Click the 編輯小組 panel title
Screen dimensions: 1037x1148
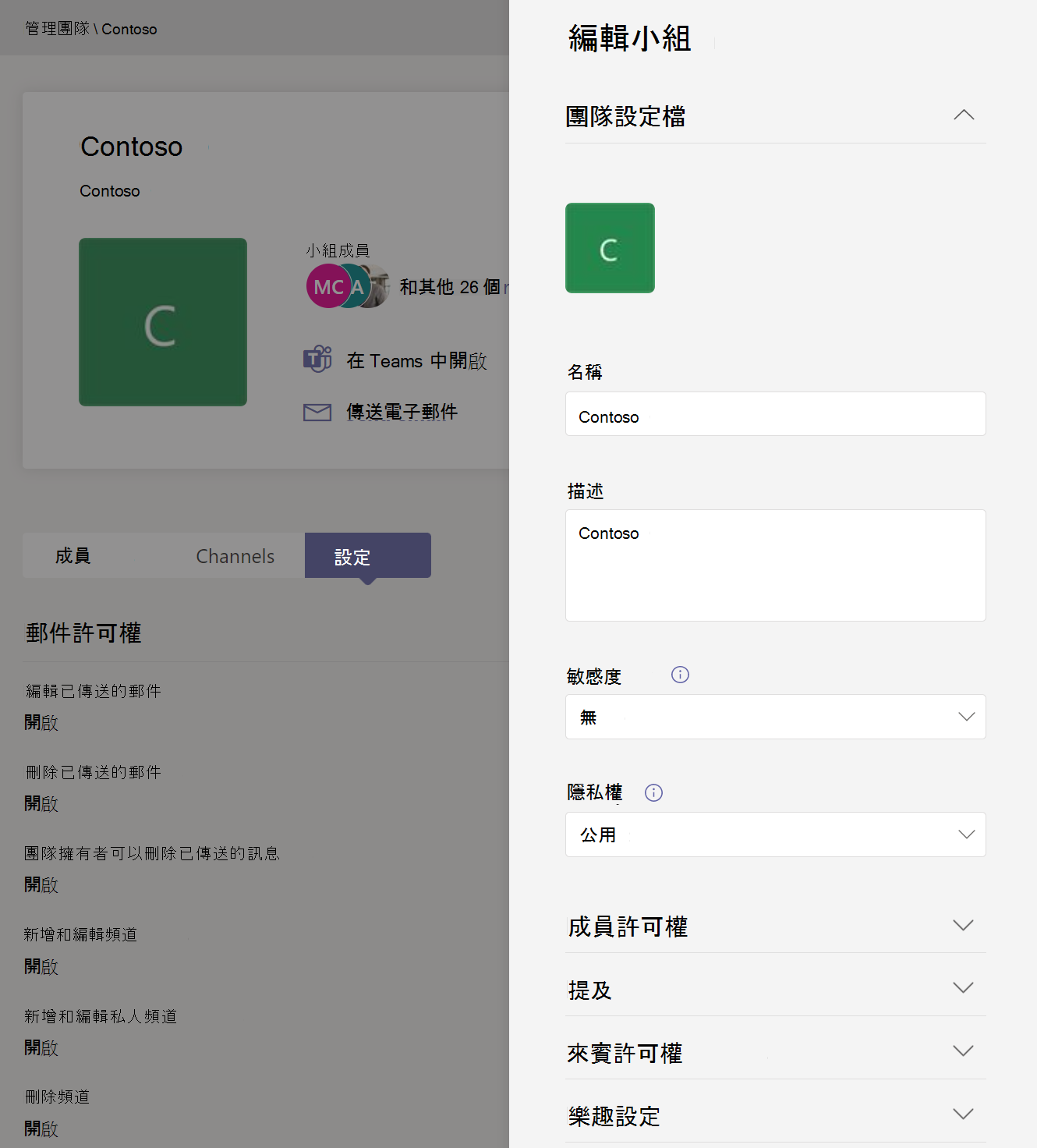tap(630, 38)
